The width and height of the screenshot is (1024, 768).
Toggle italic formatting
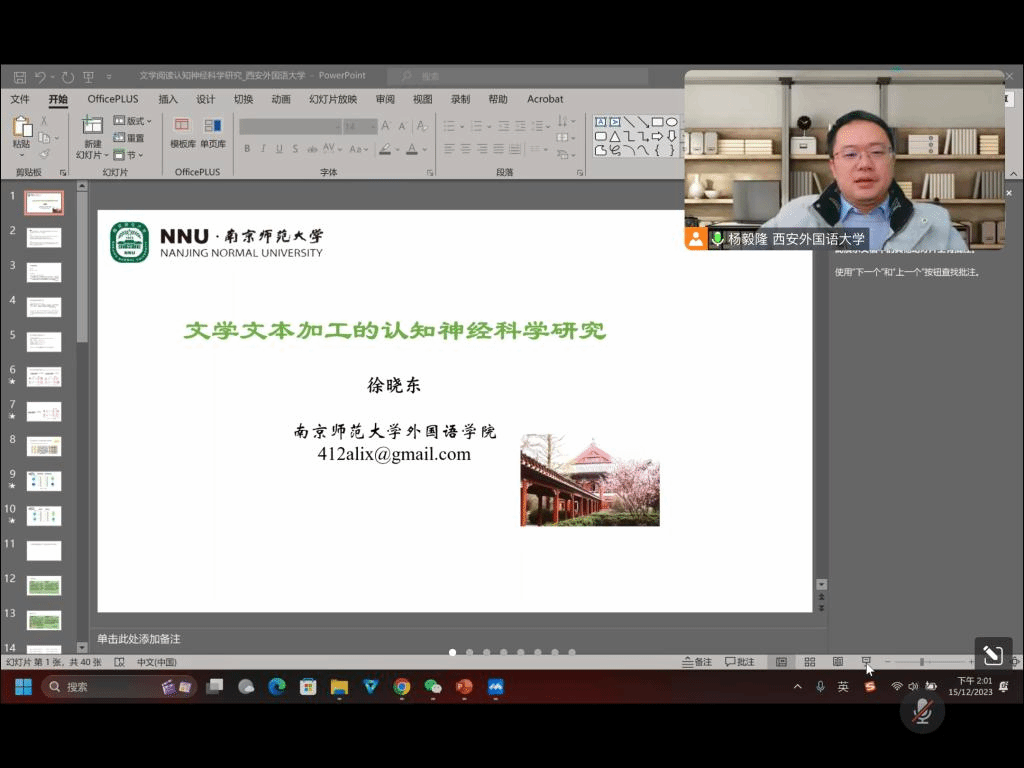pyautogui.click(x=263, y=149)
